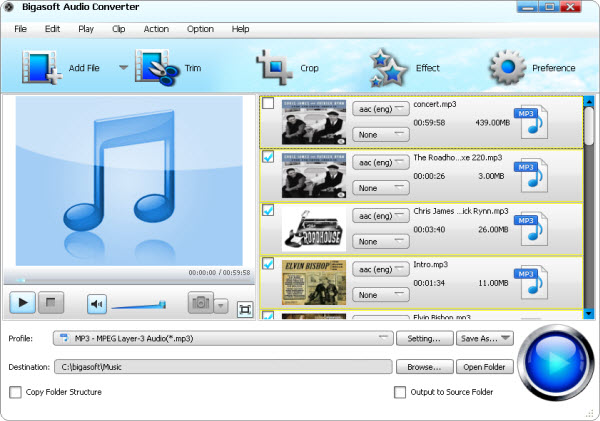This screenshot has width=600, height=421.
Task: Click MP3 format icon for concert.mp3
Action: click(x=531, y=122)
